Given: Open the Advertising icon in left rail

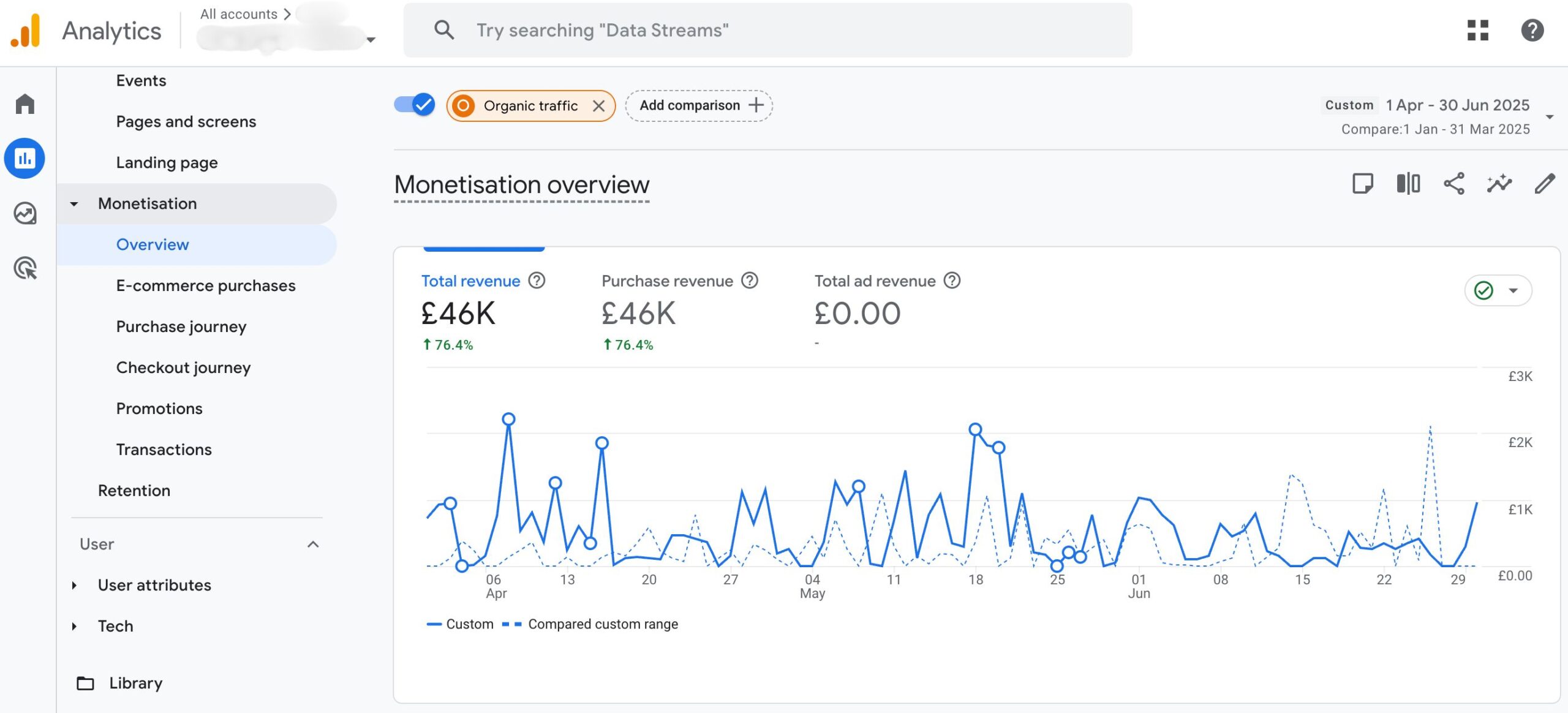Looking at the screenshot, I should coord(25,268).
